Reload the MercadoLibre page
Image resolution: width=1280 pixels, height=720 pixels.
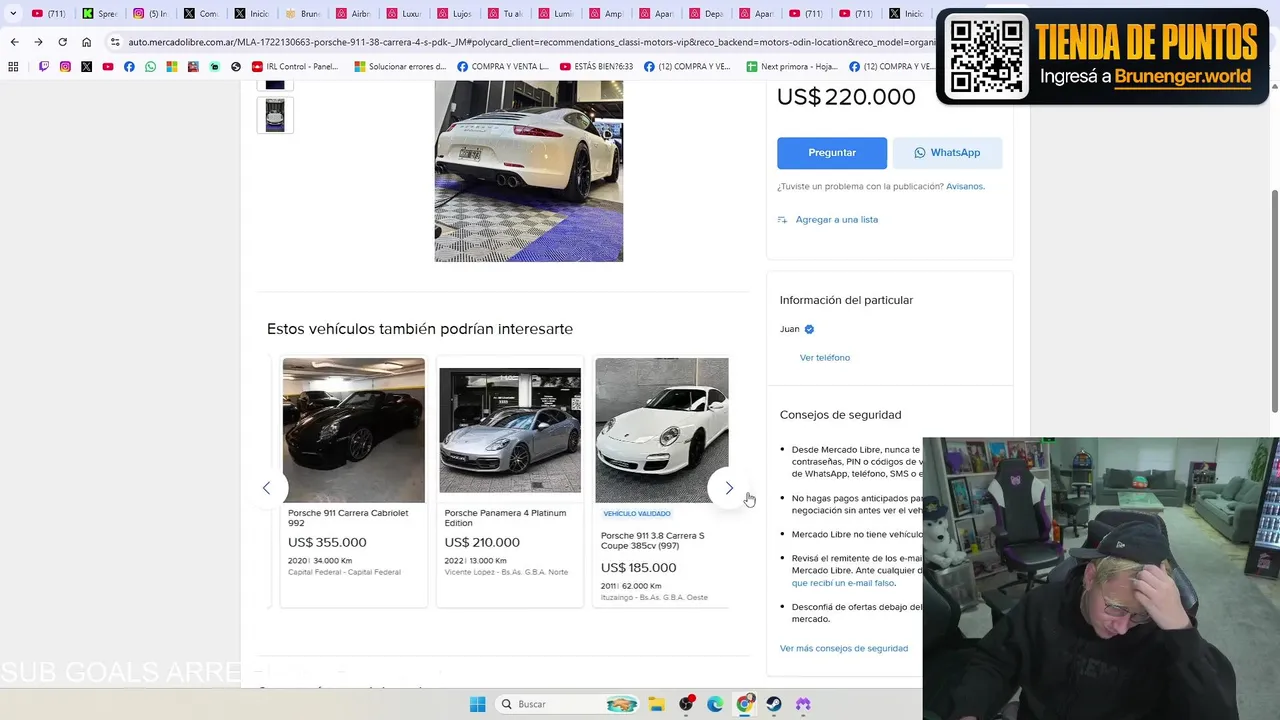coord(62,42)
